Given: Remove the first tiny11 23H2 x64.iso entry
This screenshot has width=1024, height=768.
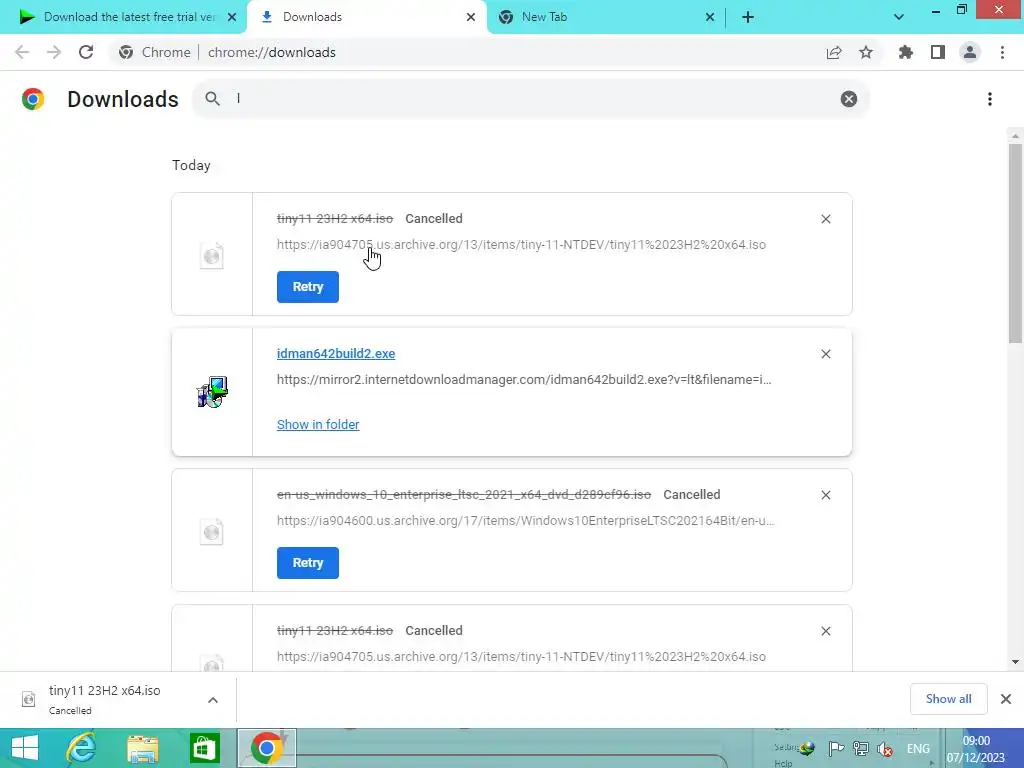Looking at the screenshot, I should 826,219.
